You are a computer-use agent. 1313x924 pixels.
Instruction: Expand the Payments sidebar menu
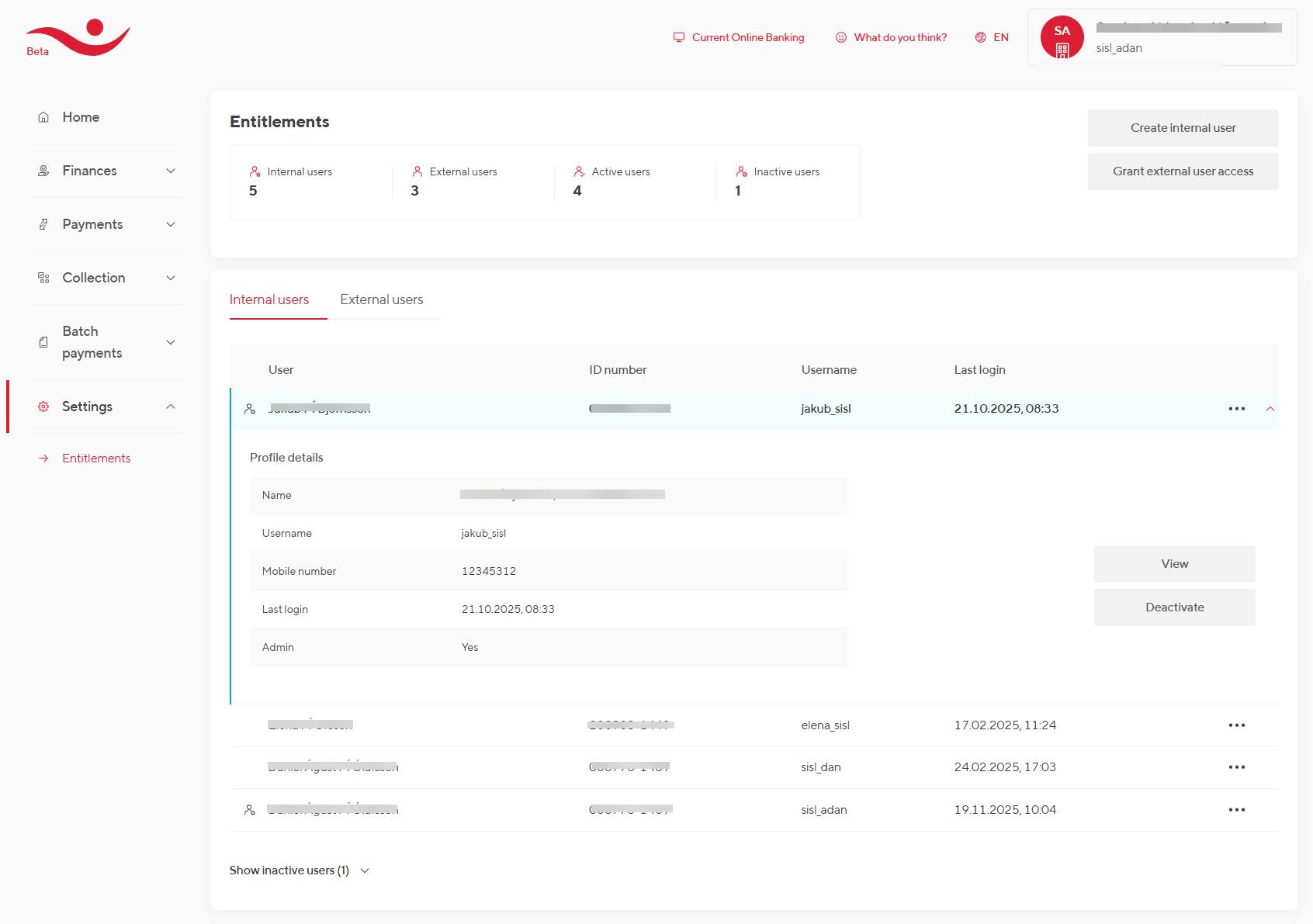(171, 224)
